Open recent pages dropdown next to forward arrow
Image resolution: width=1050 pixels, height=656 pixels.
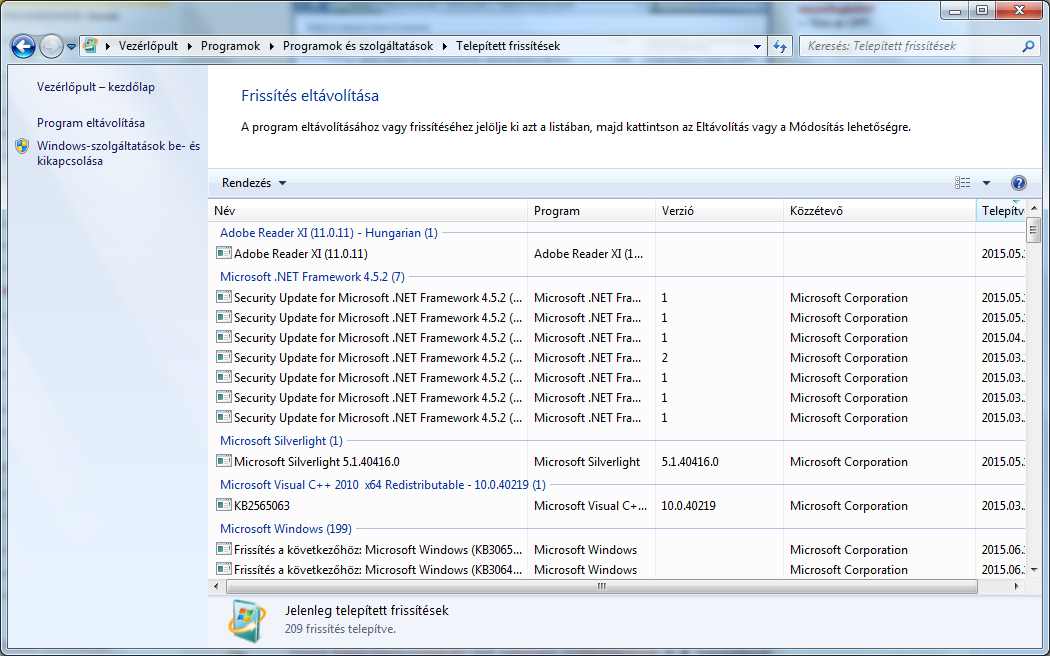71,47
